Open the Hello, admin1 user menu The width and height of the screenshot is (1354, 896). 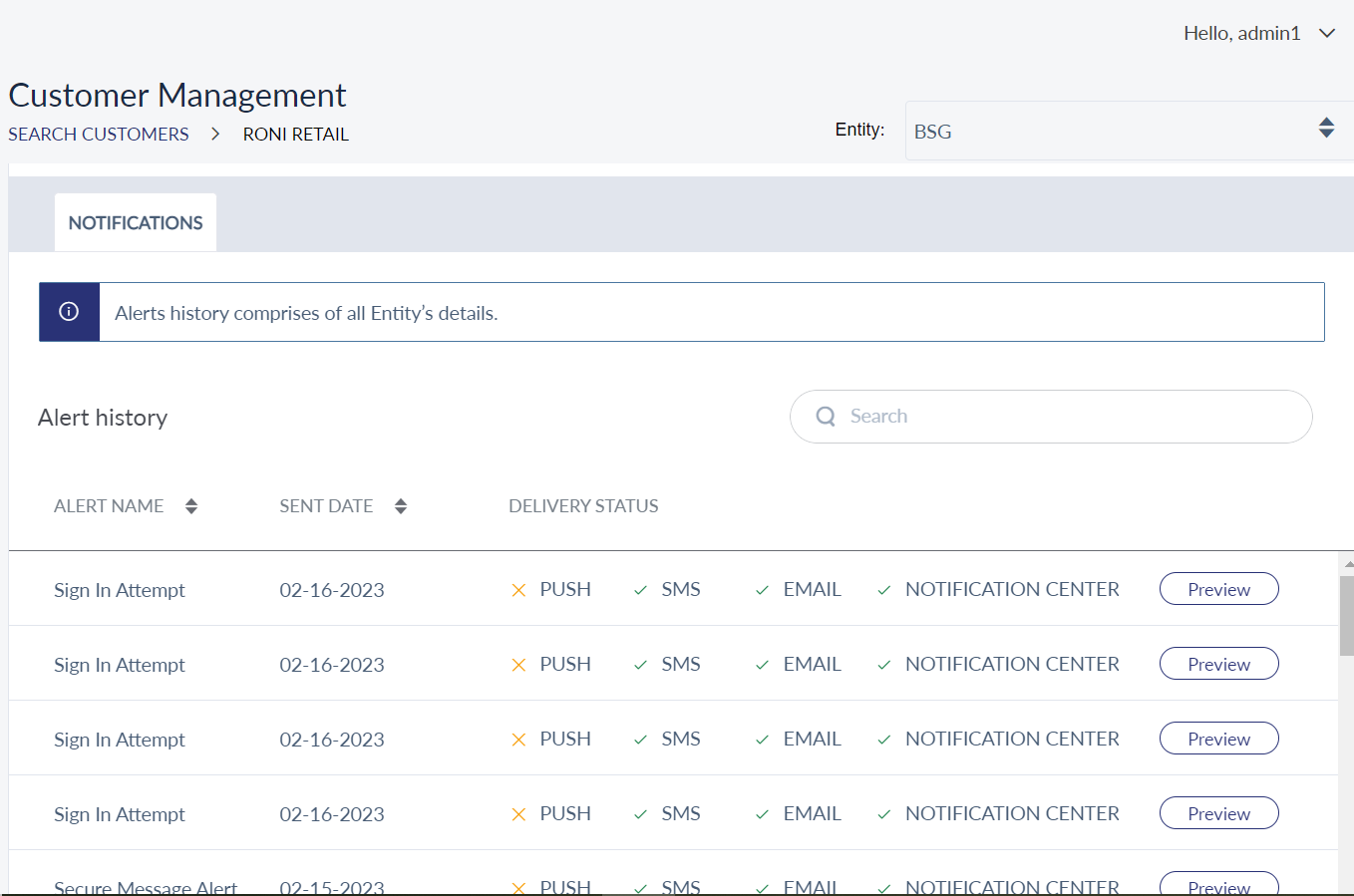1259,33
